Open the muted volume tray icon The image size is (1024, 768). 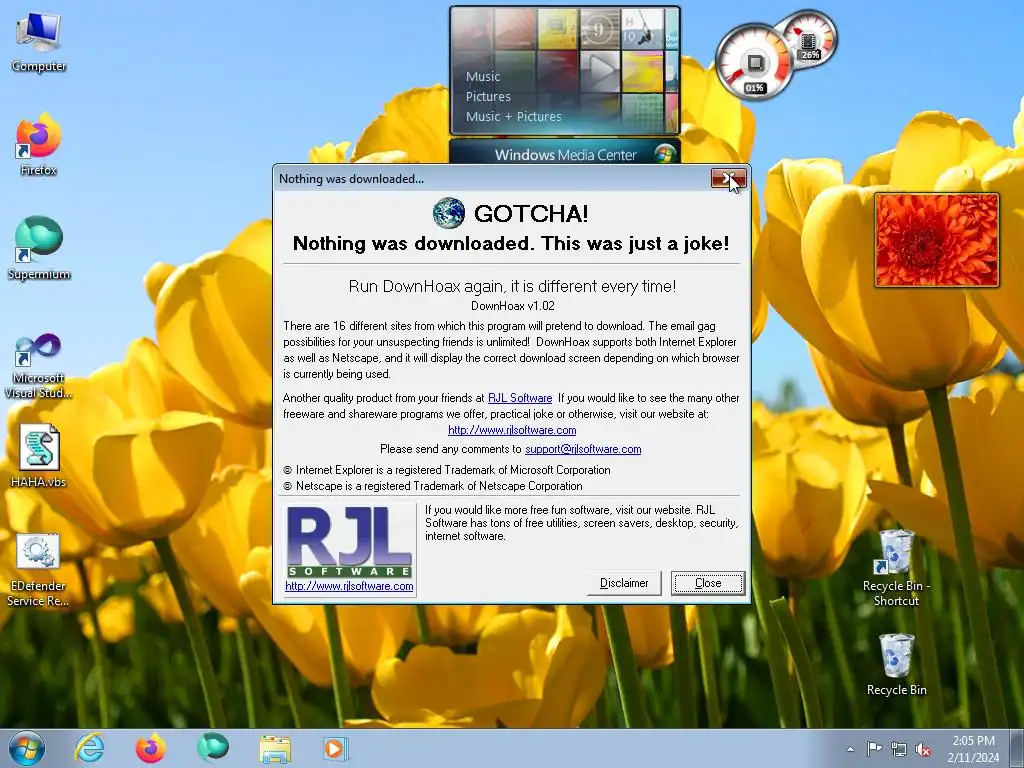coord(923,749)
